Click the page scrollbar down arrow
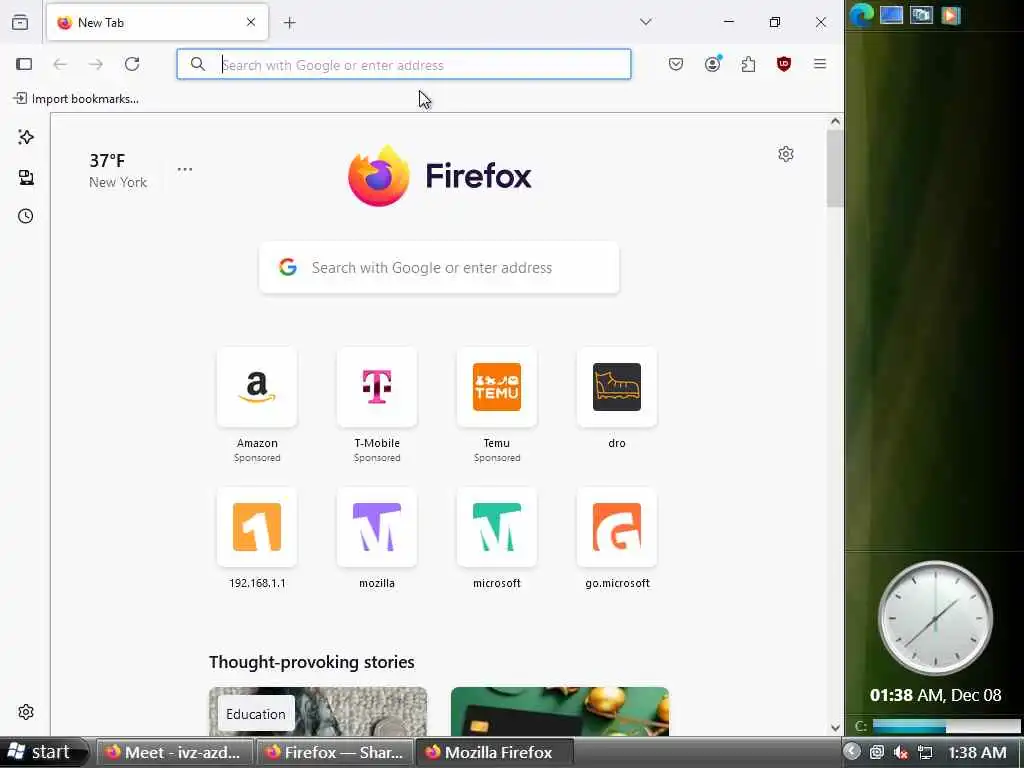This screenshot has height=768, width=1024. 835,728
